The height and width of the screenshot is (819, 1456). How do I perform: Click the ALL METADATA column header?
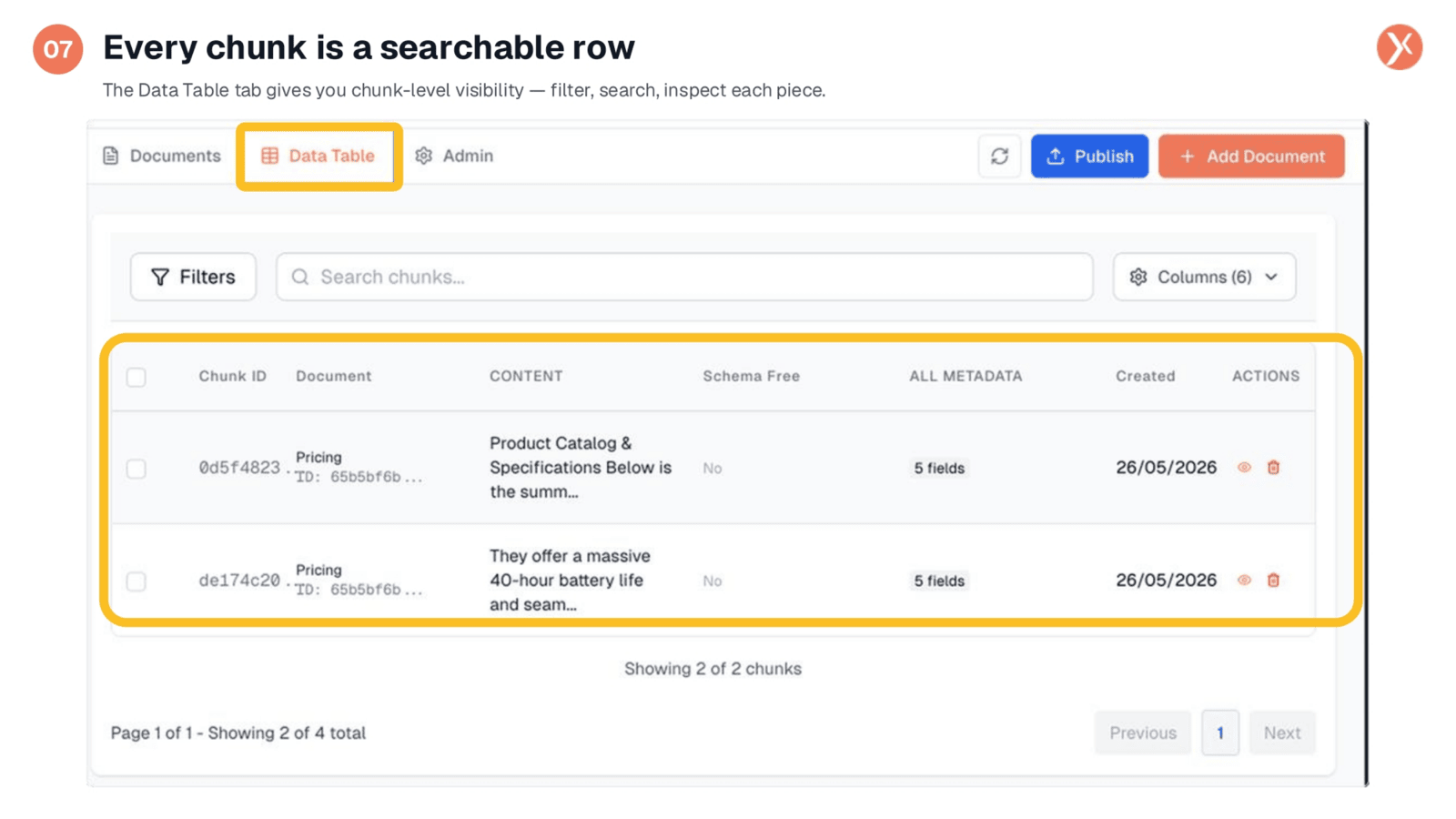pyautogui.click(x=966, y=376)
